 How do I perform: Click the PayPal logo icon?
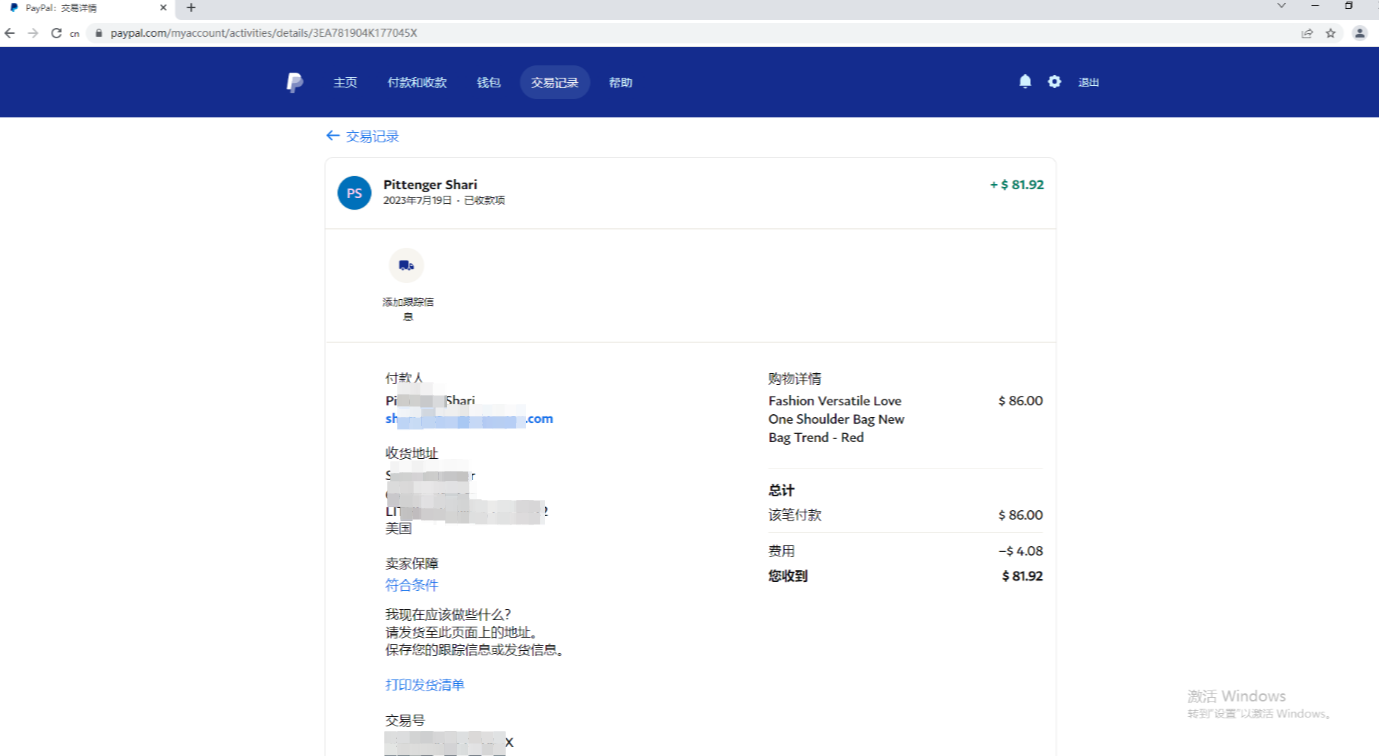(294, 83)
